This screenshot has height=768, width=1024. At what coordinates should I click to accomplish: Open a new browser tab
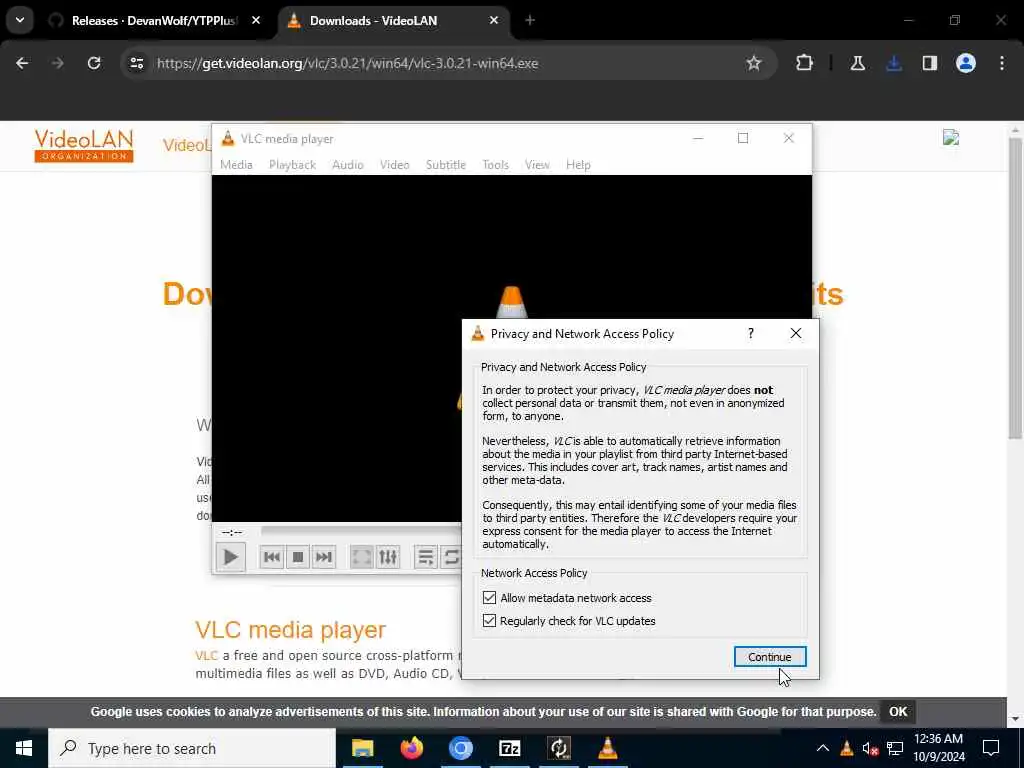[530, 21]
